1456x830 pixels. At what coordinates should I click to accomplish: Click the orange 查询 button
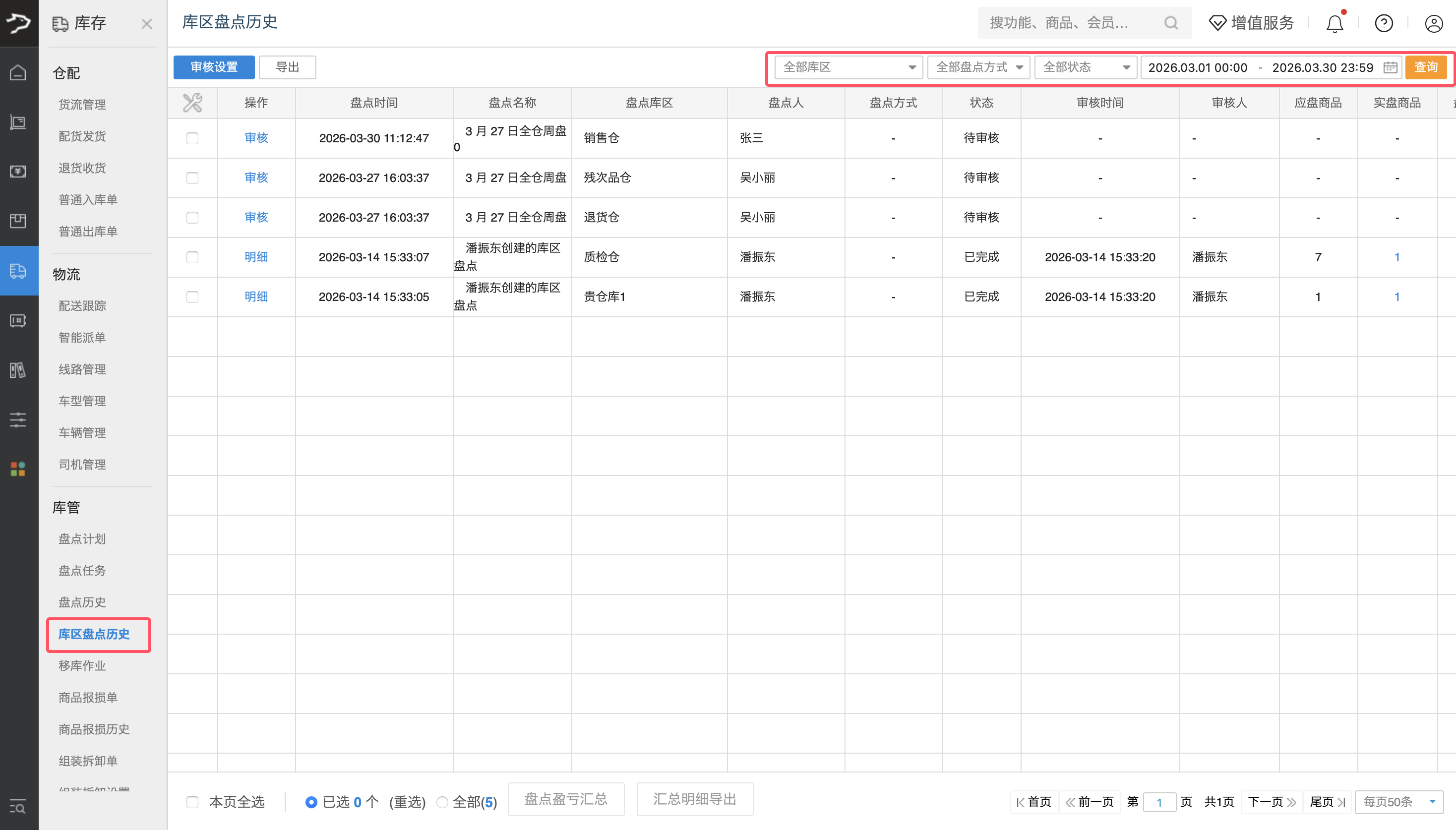pos(1425,67)
